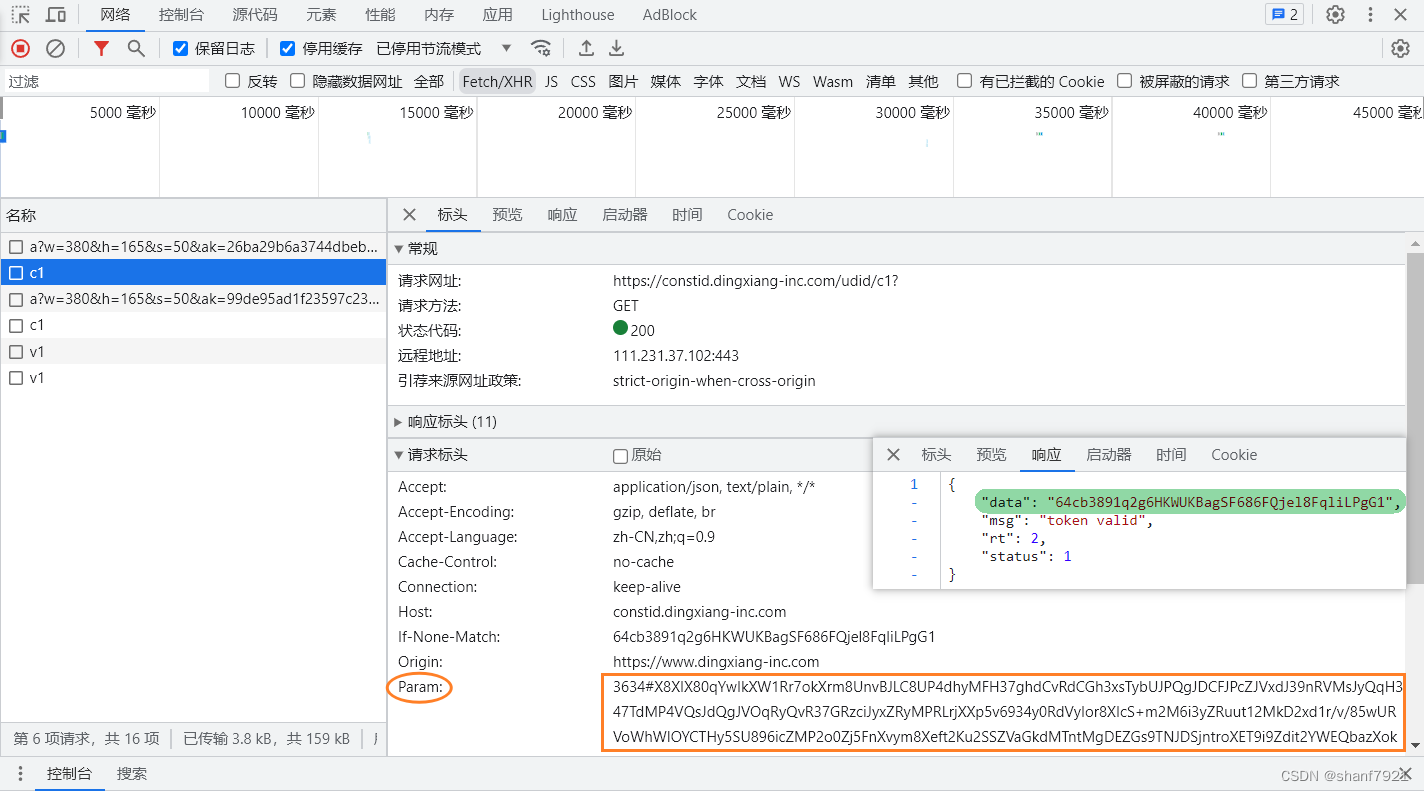The height and width of the screenshot is (791, 1424).
Task: Open the Search 搜索 drawer tab
Action: pyautogui.click(x=132, y=774)
